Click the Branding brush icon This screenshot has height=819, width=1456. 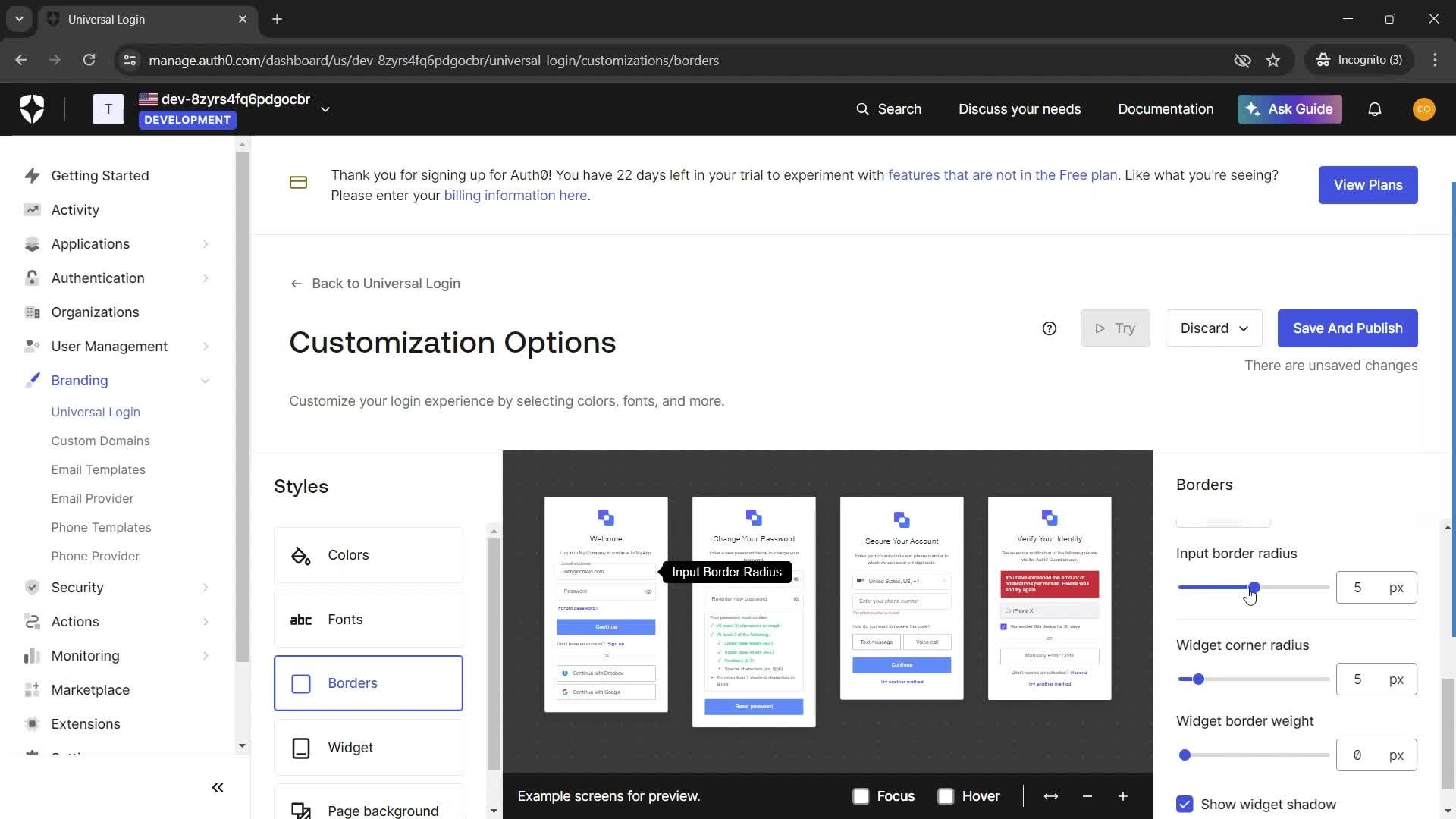pyautogui.click(x=32, y=381)
